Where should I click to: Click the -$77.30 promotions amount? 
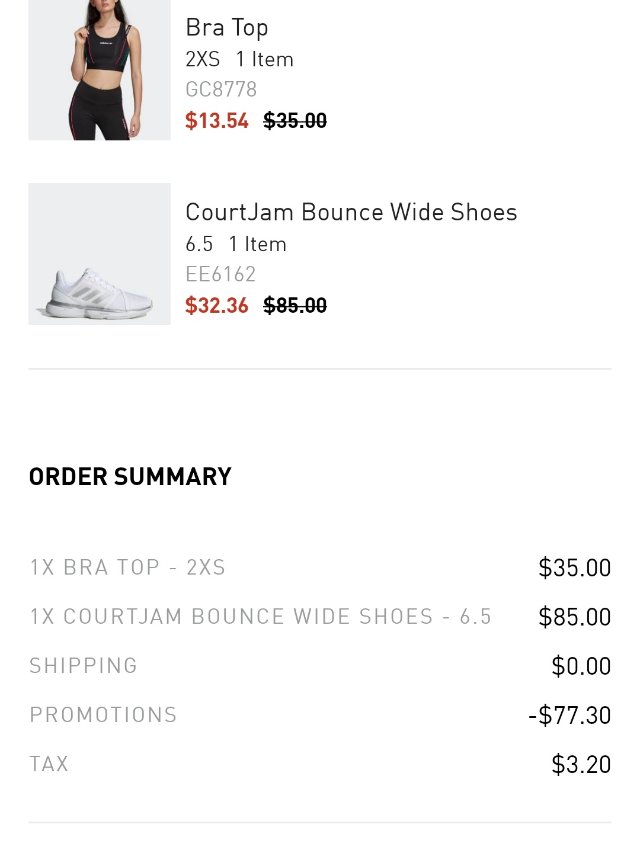pos(570,715)
